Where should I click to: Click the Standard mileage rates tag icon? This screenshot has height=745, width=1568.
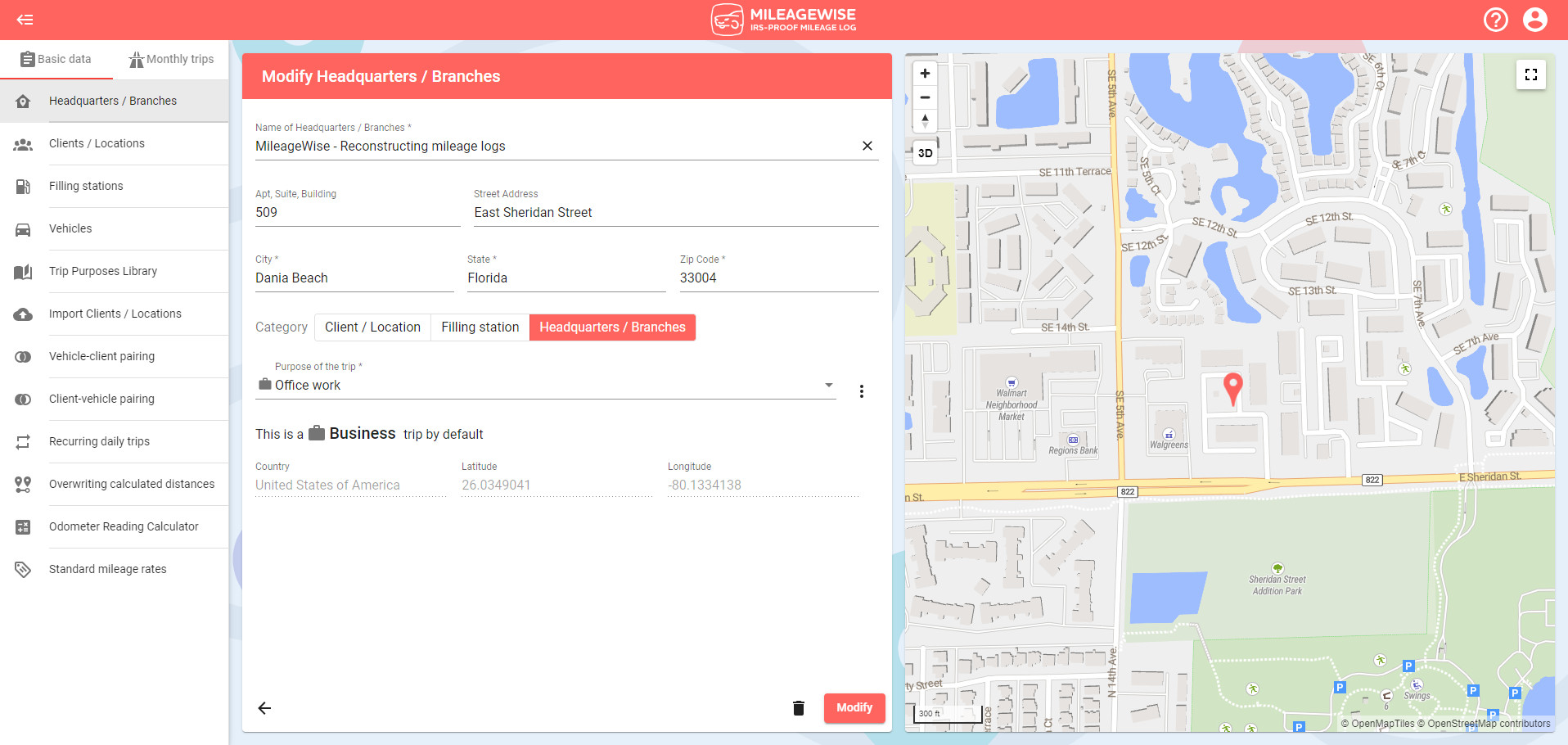tap(23, 570)
